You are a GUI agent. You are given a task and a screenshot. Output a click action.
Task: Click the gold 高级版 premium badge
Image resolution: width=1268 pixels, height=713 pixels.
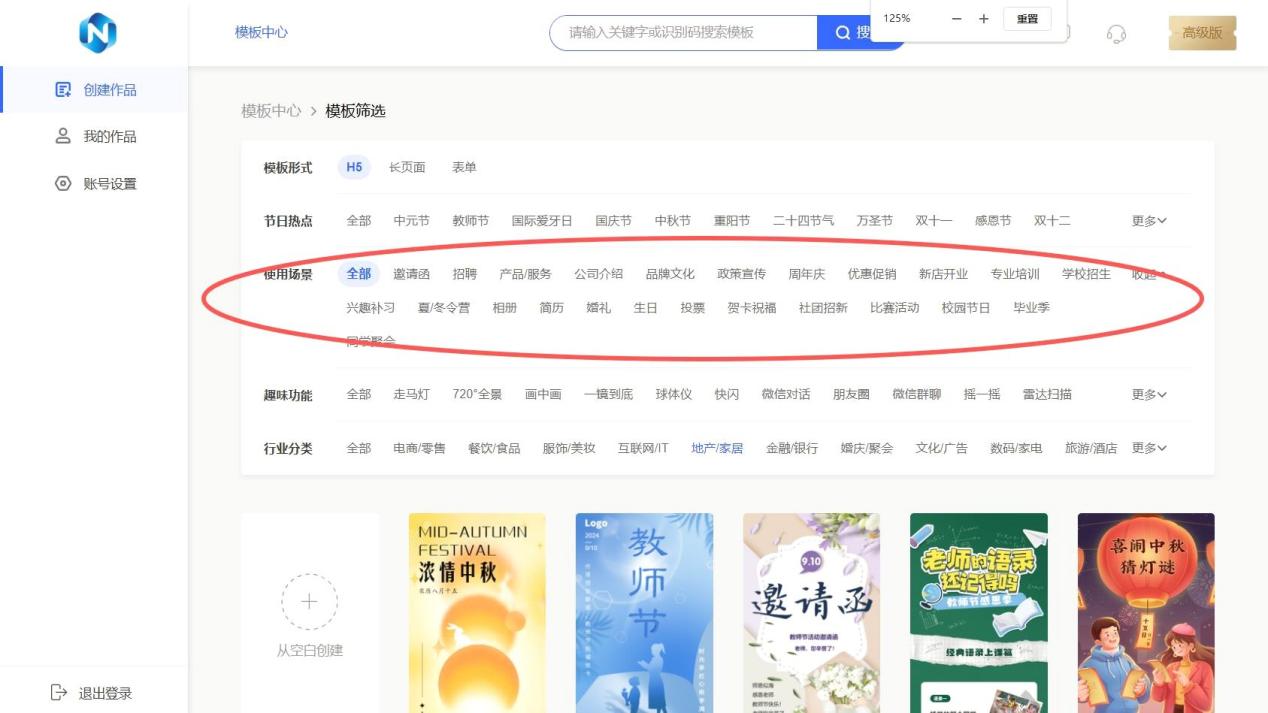click(x=1203, y=32)
